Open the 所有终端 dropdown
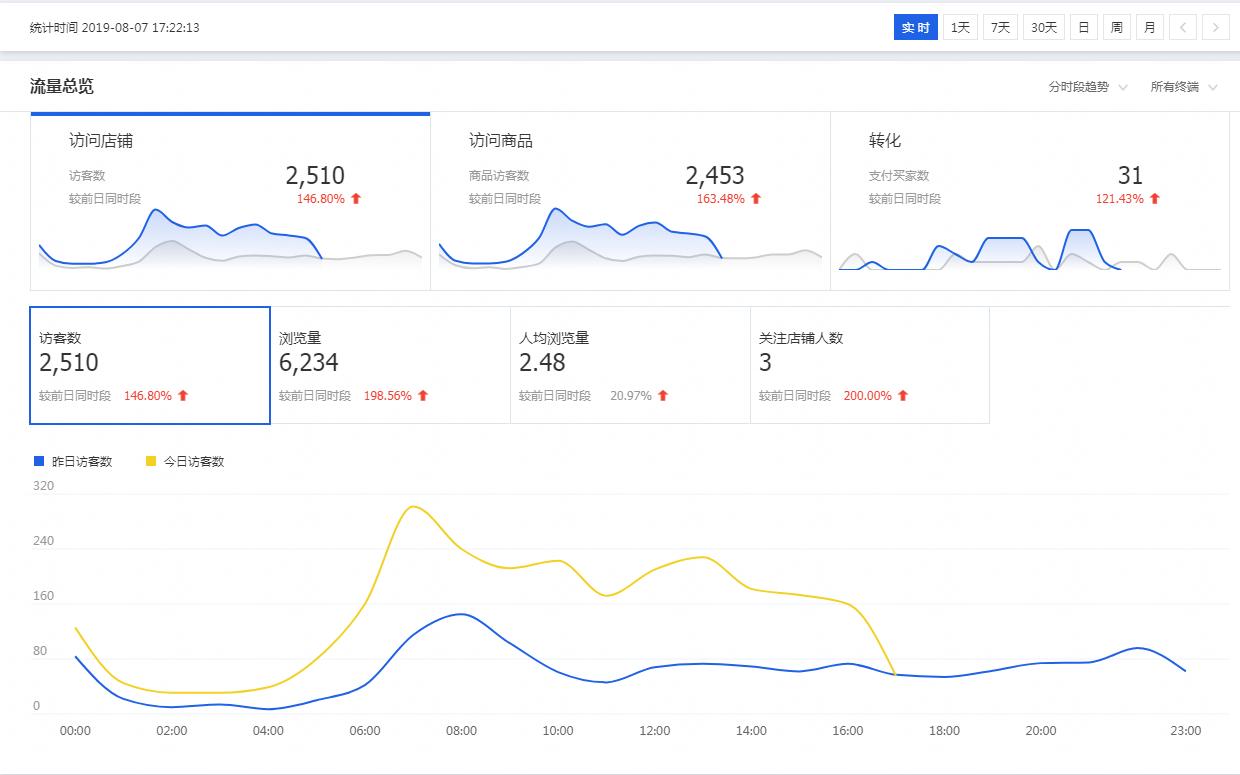Viewport: 1240px width, 775px height. [1184, 87]
